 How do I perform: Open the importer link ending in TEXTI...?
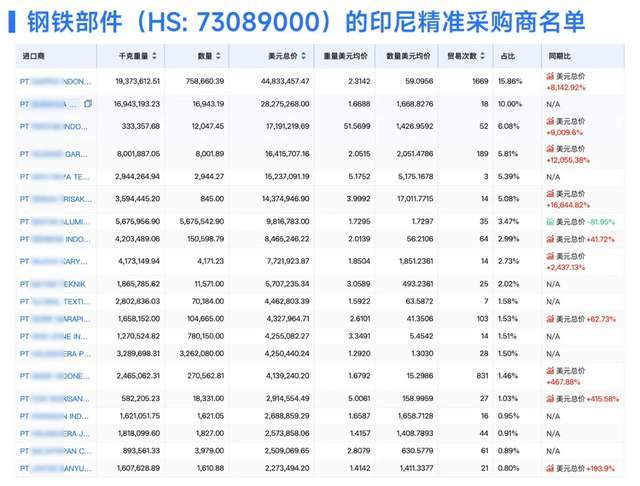tap(55, 302)
